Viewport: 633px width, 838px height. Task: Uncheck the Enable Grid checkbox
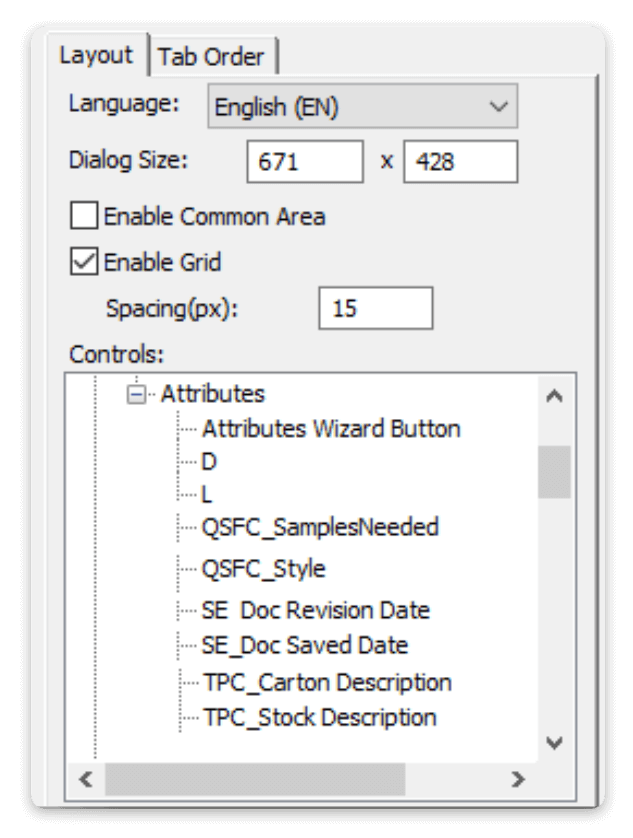coord(84,262)
